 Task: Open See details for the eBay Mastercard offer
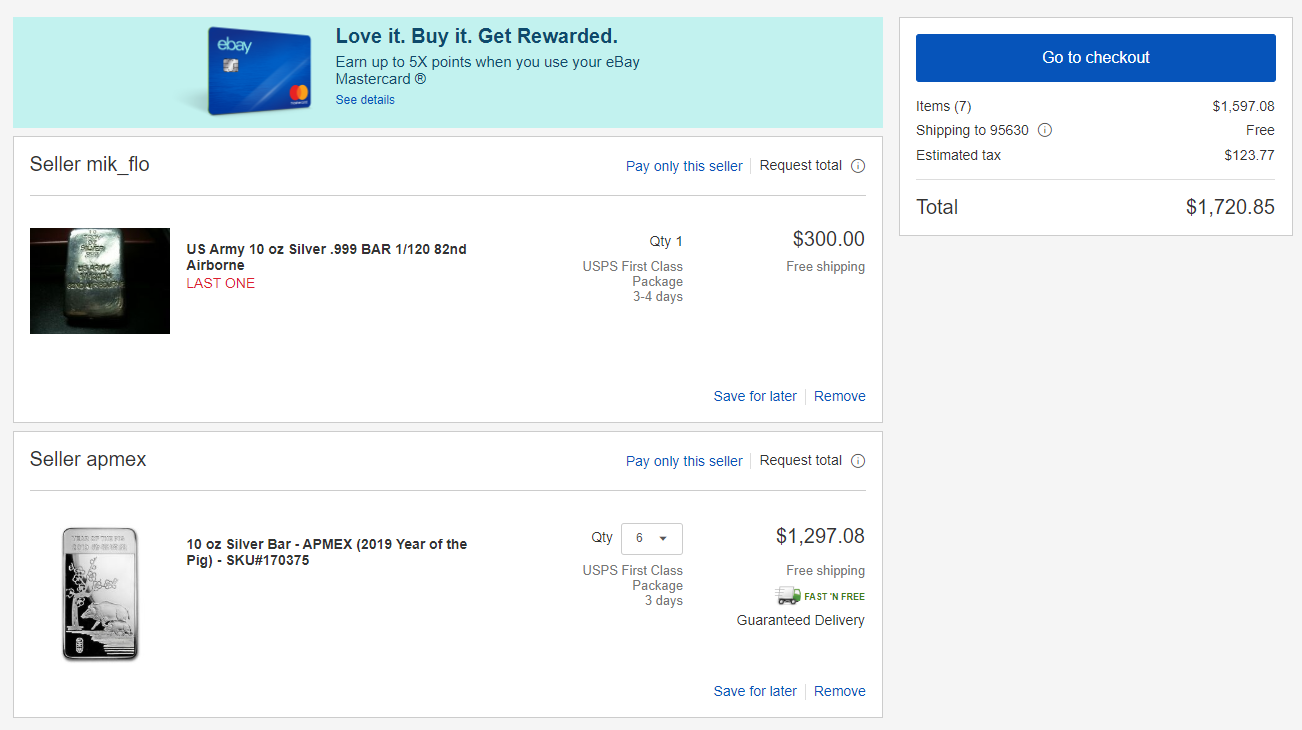pyautogui.click(x=365, y=100)
